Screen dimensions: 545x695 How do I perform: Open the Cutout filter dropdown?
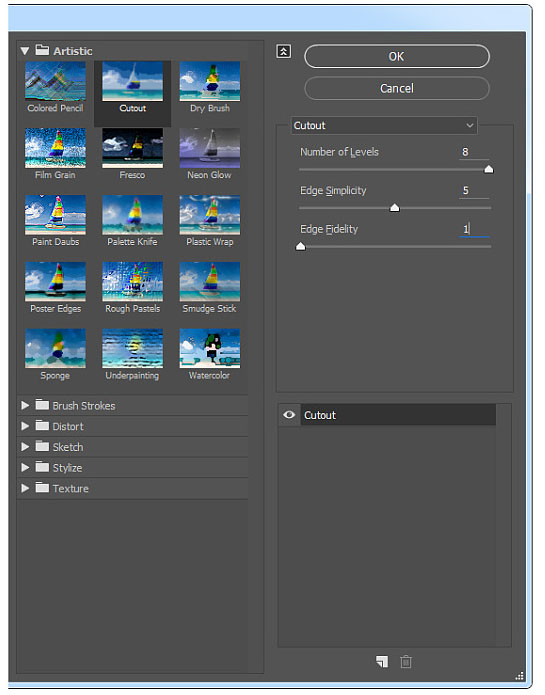(384, 125)
